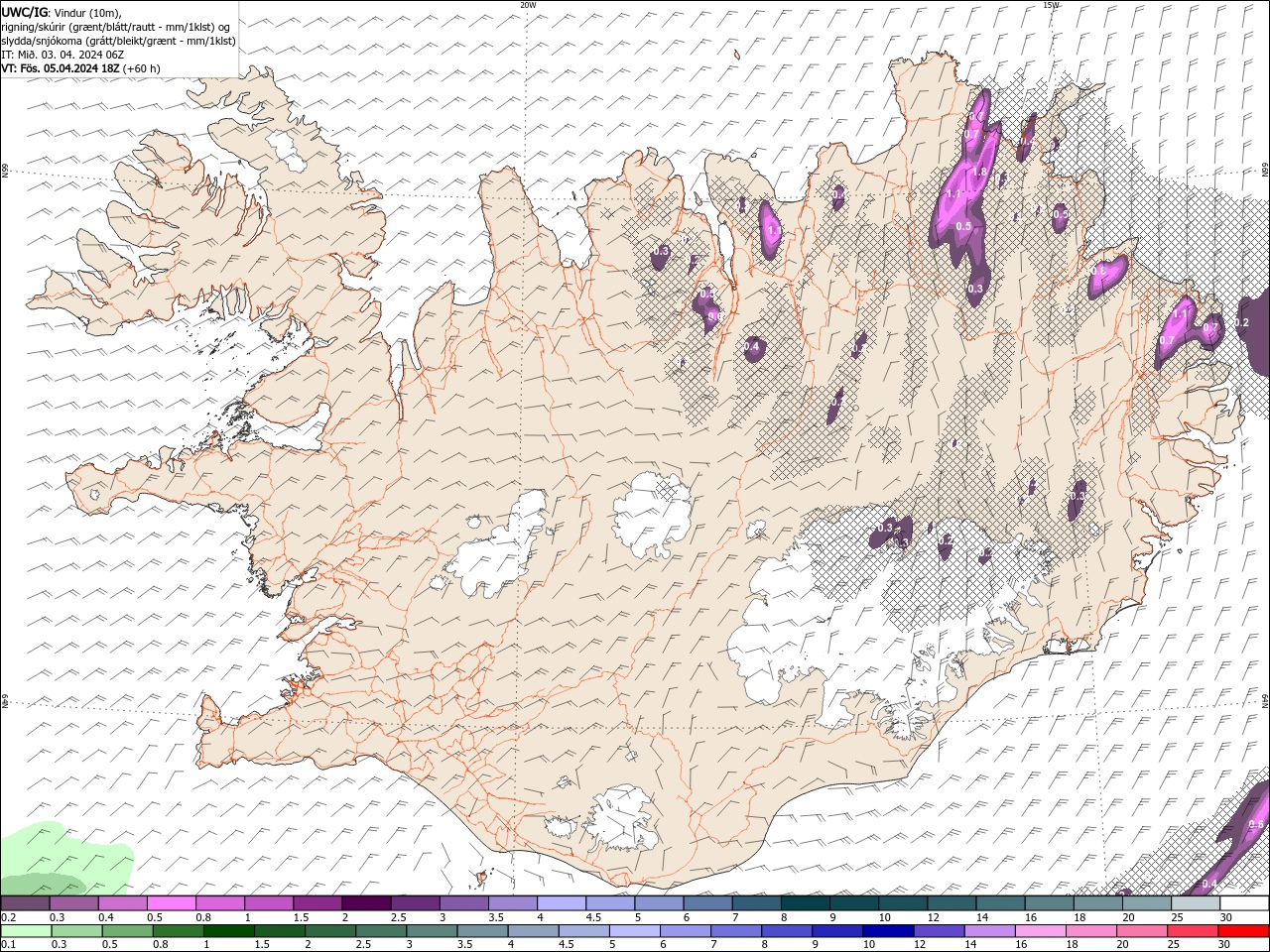Click the '20W' longitude label

pyautogui.click(x=528, y=5)
